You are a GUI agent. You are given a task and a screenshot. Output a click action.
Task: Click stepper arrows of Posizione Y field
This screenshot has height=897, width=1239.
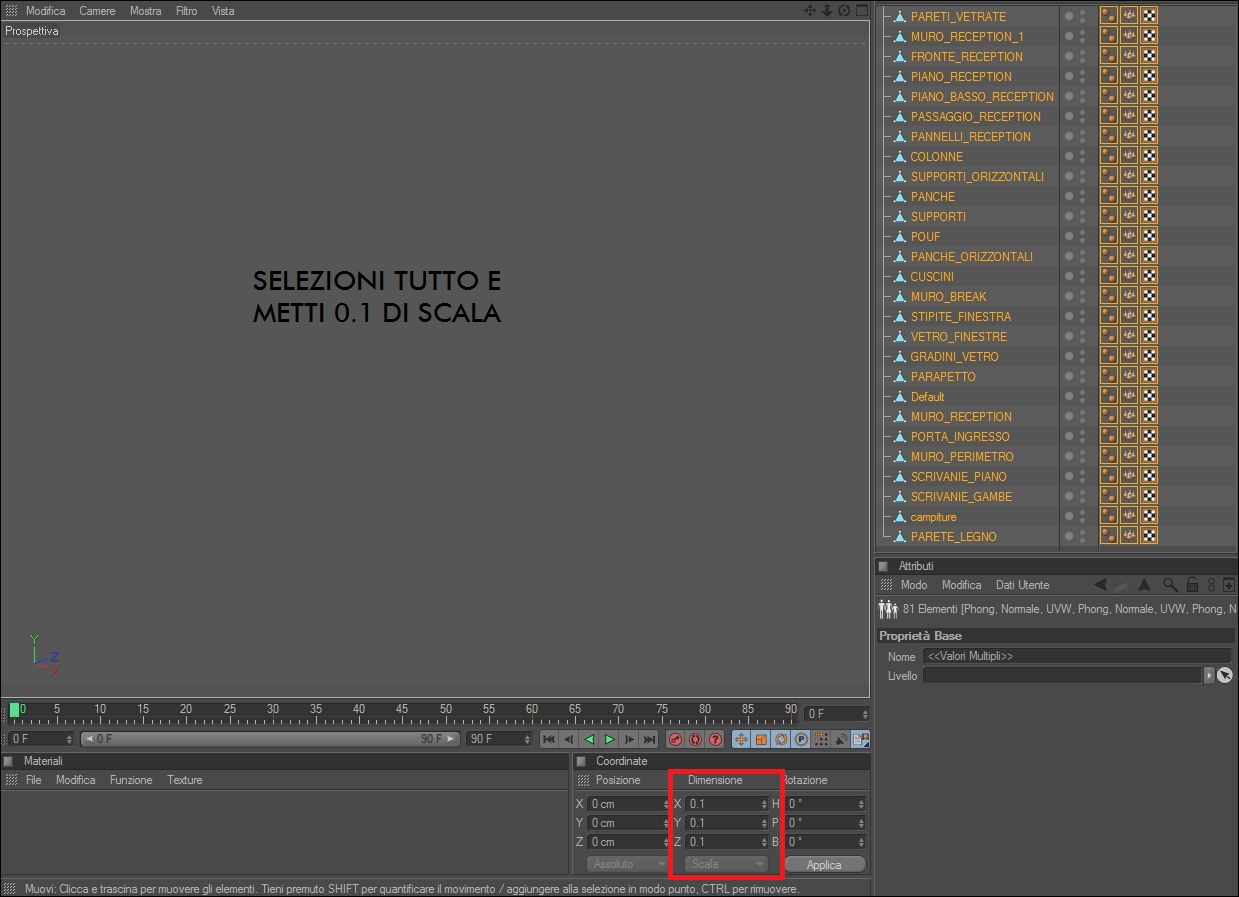tap(667, 823)
